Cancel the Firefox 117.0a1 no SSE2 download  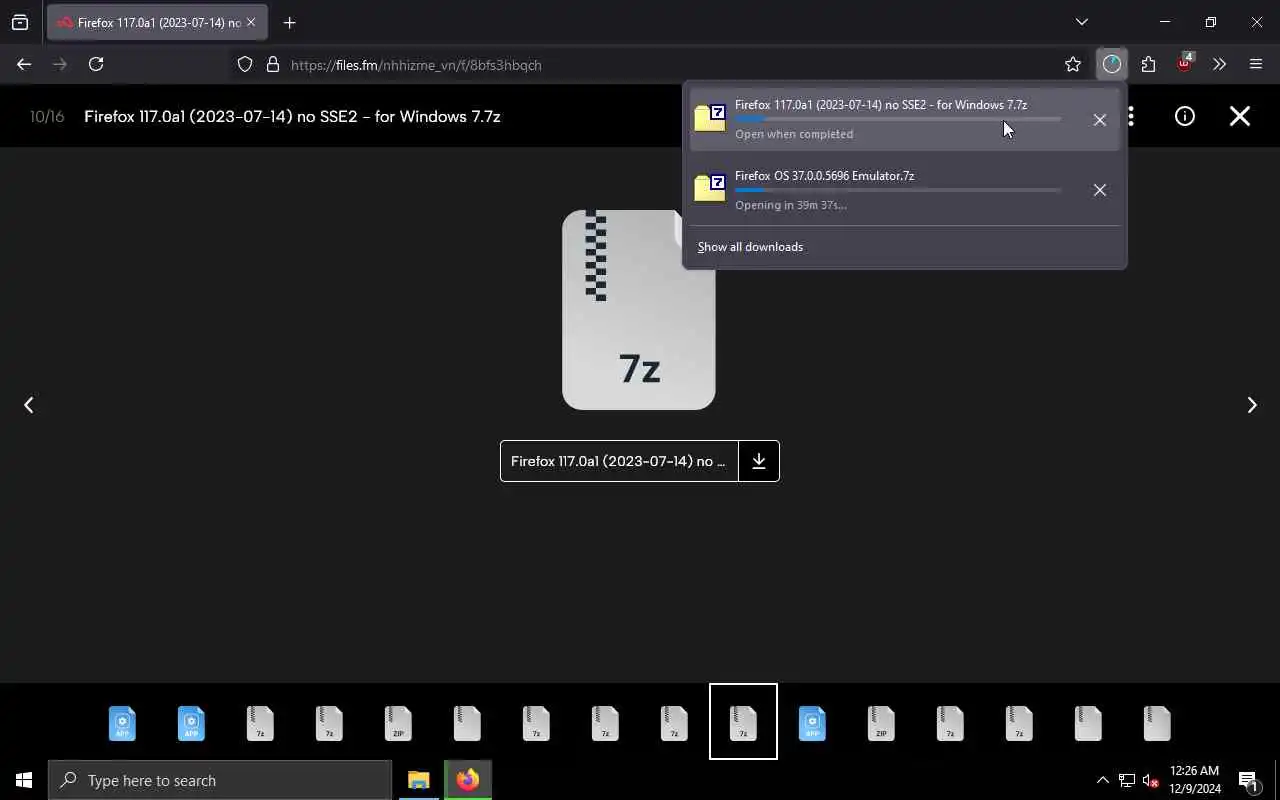click(x=1099, y=120)
